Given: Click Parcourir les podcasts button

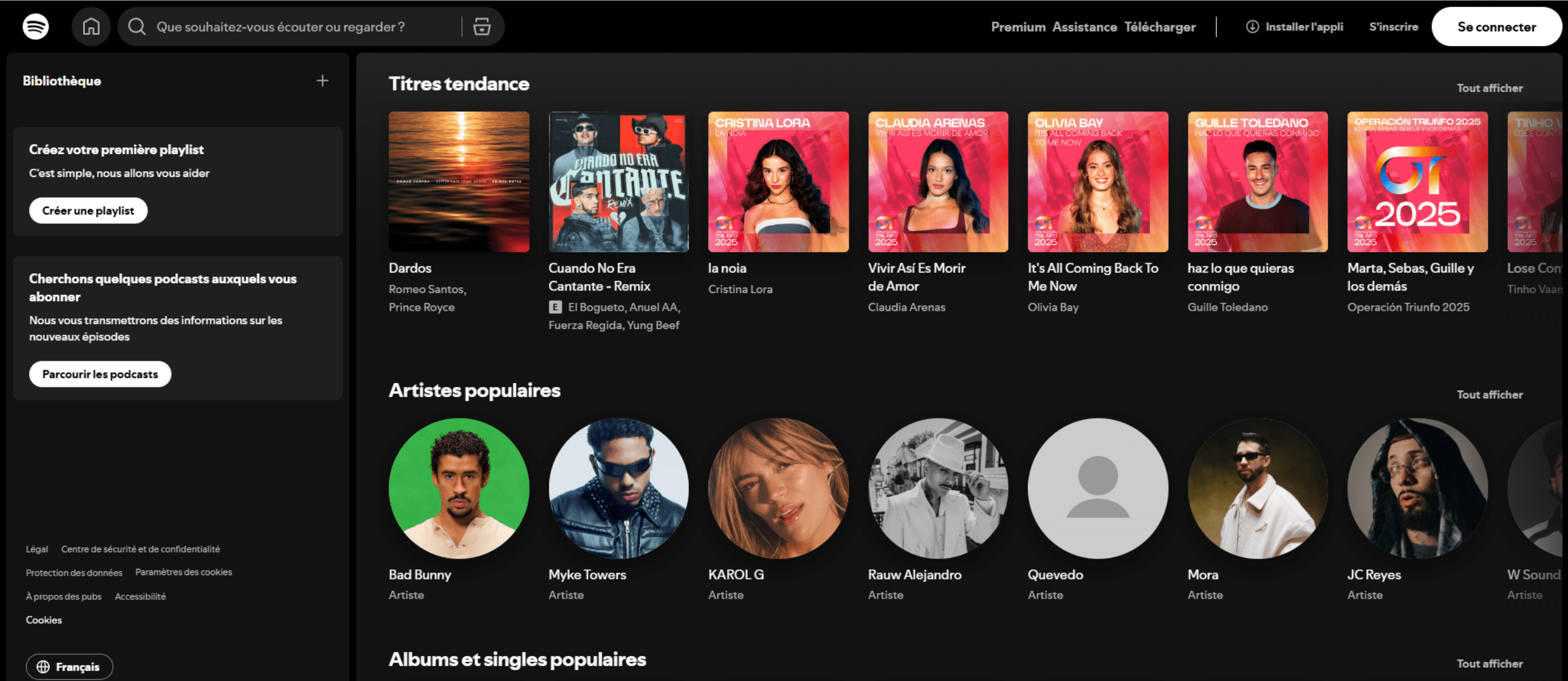Looking at the screenshot, I should pyautogui.click(x=100, y=374).
